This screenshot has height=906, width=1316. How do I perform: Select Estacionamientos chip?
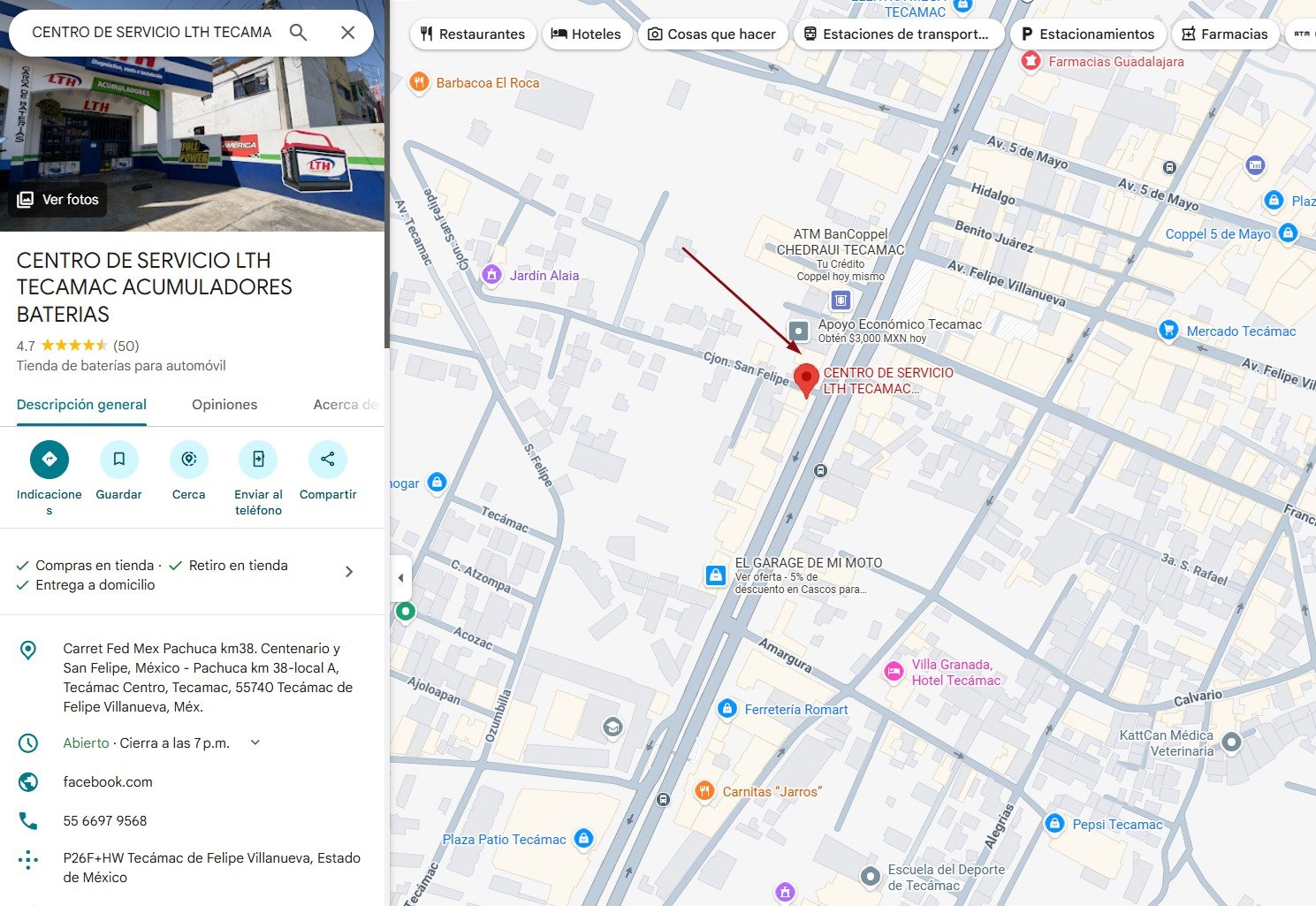[1088, 34]
